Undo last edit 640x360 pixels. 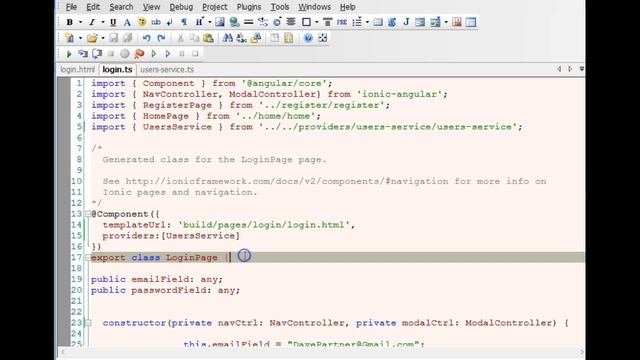click(x=147, y=38)
